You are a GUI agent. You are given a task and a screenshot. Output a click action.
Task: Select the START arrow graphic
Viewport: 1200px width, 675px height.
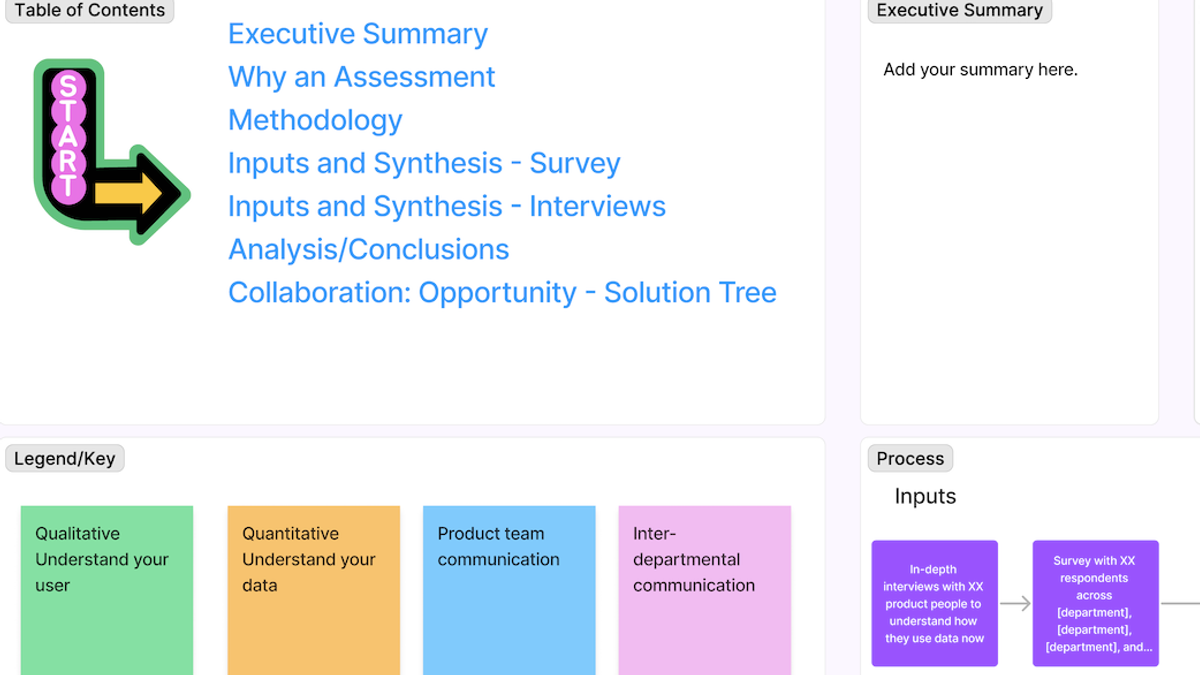110,150
